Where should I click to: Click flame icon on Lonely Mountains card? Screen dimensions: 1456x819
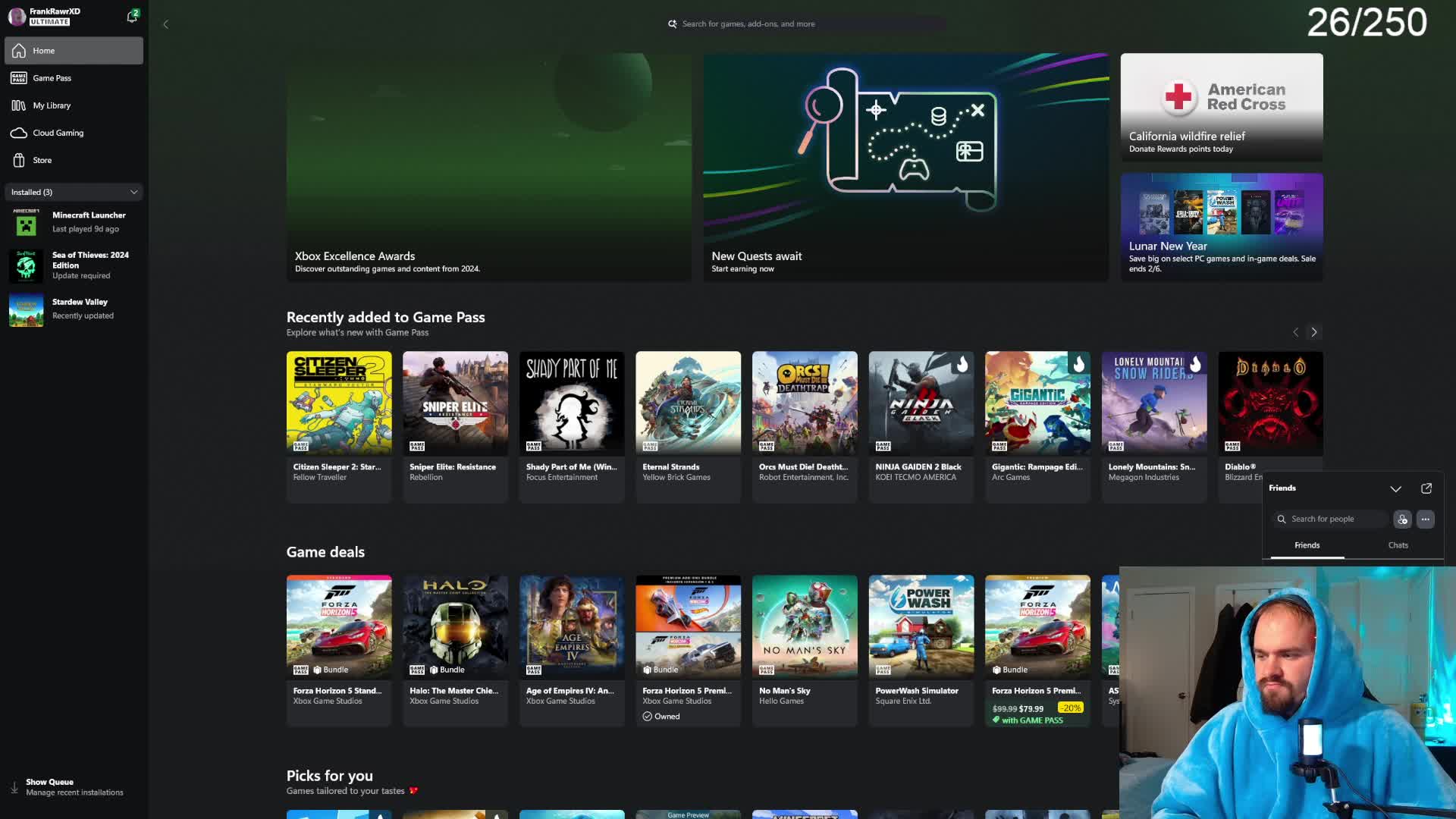click(x=1194, y=364)
